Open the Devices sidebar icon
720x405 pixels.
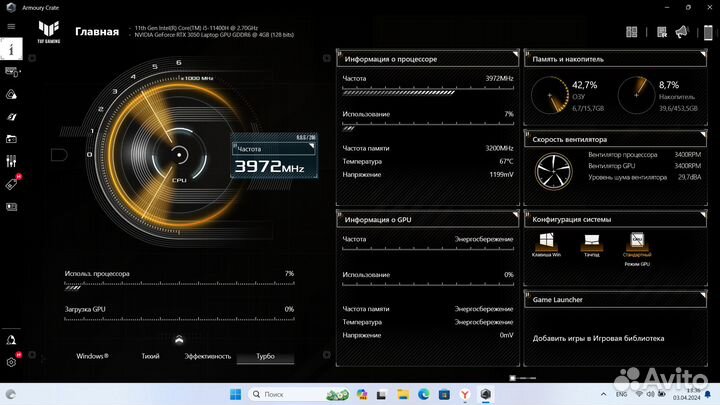11,72
